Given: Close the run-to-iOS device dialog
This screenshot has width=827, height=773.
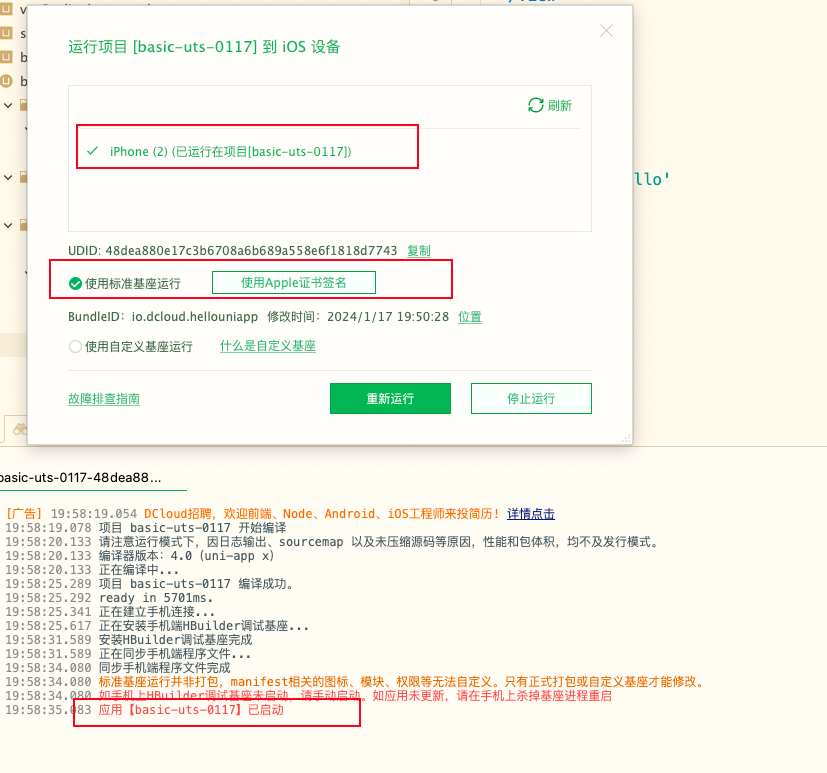Looking at the screenshot, I should tap(606, 31).
